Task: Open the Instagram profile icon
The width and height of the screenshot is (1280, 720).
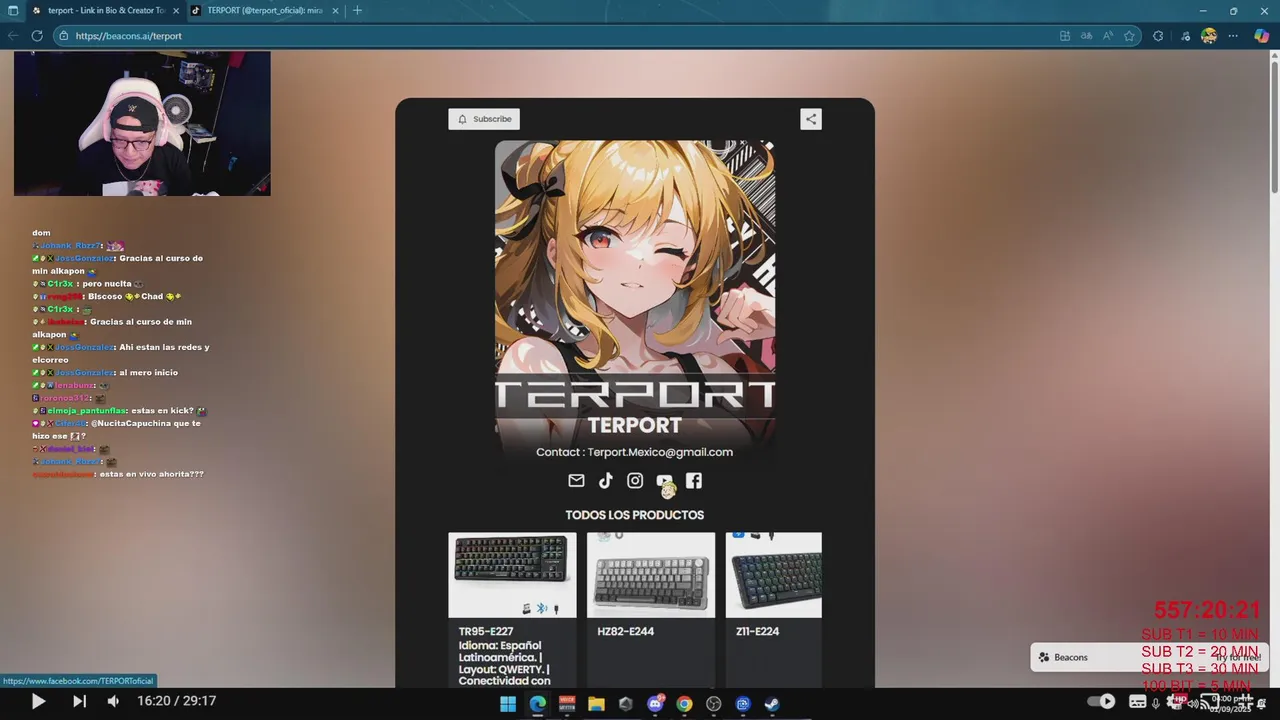Action: [635, 481]
